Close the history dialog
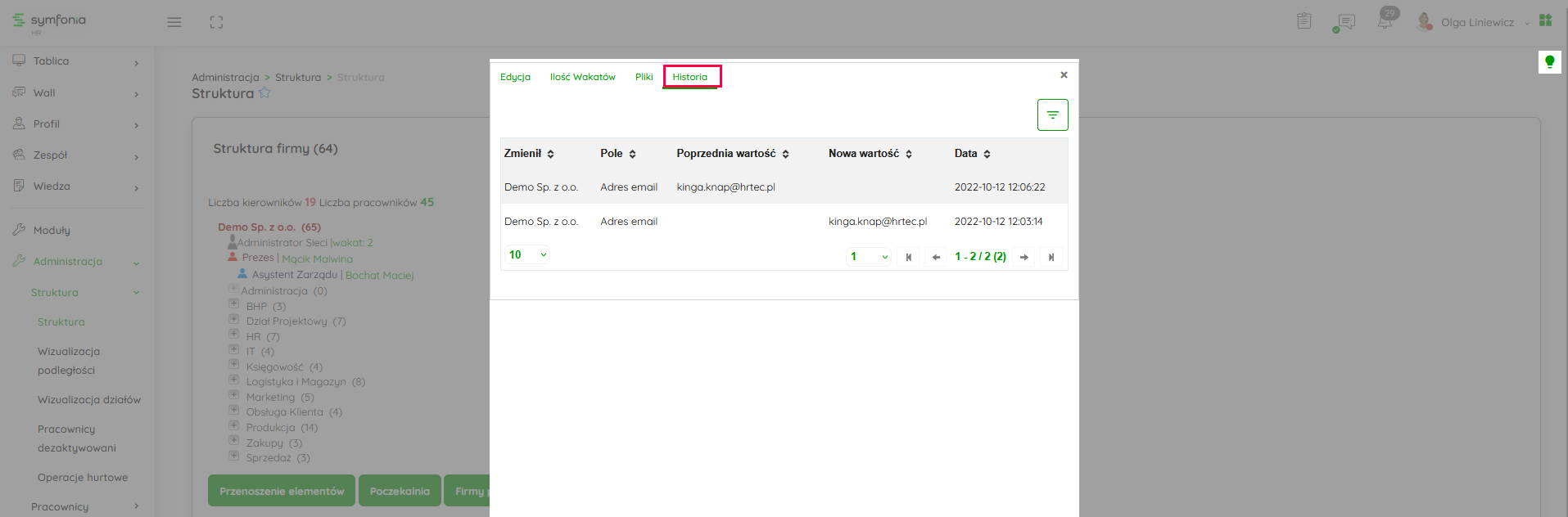This screenshot has height=517, width=1568. coord(1064,75)
